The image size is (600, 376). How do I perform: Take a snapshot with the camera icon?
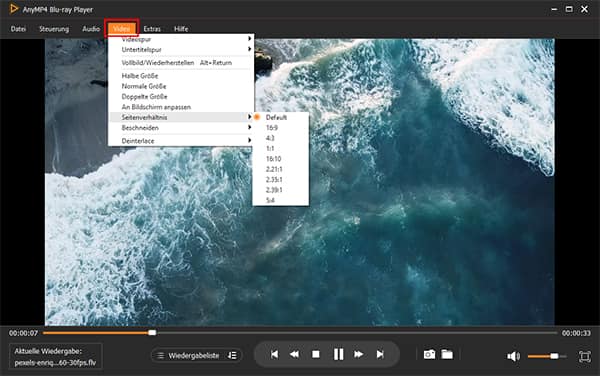[429, 355]
